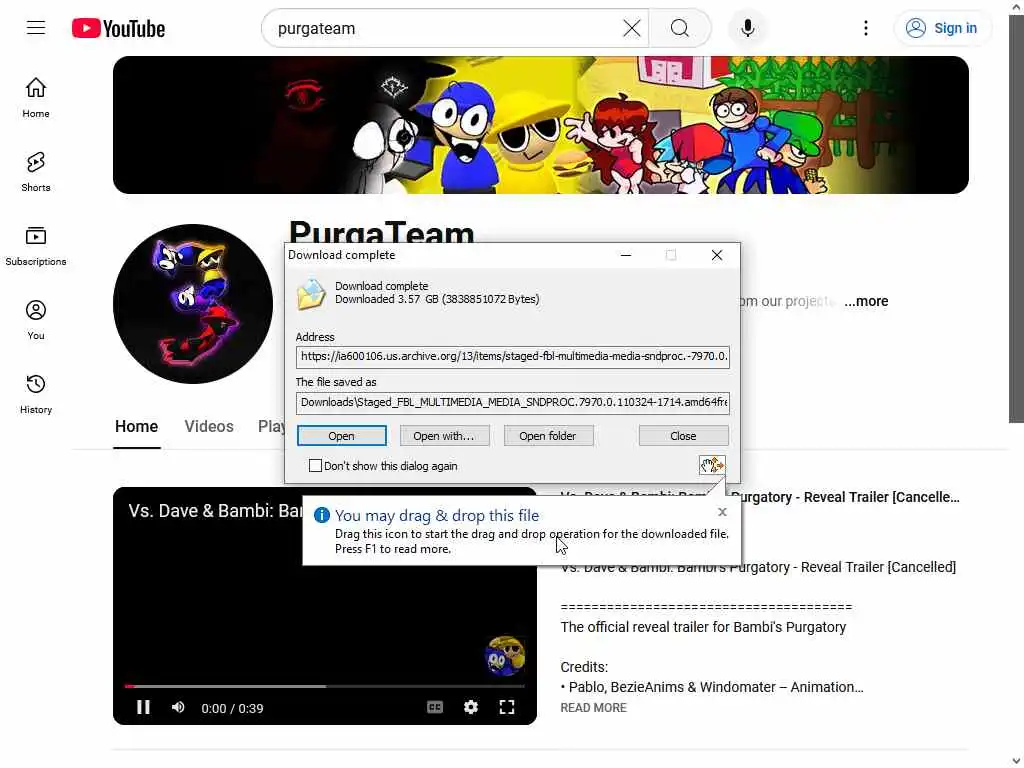
Task: Click the 0:00 / 0:39 time display
Action: pyautogui.click(x=232, y=709)
